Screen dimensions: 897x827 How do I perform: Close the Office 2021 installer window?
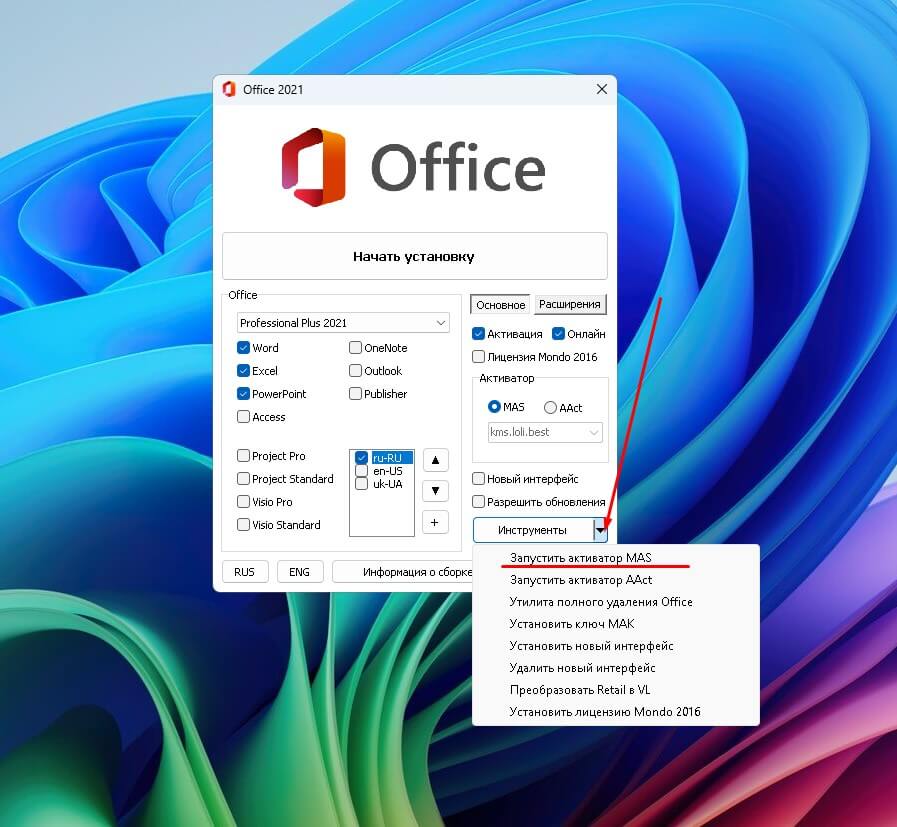click(602, 89)
